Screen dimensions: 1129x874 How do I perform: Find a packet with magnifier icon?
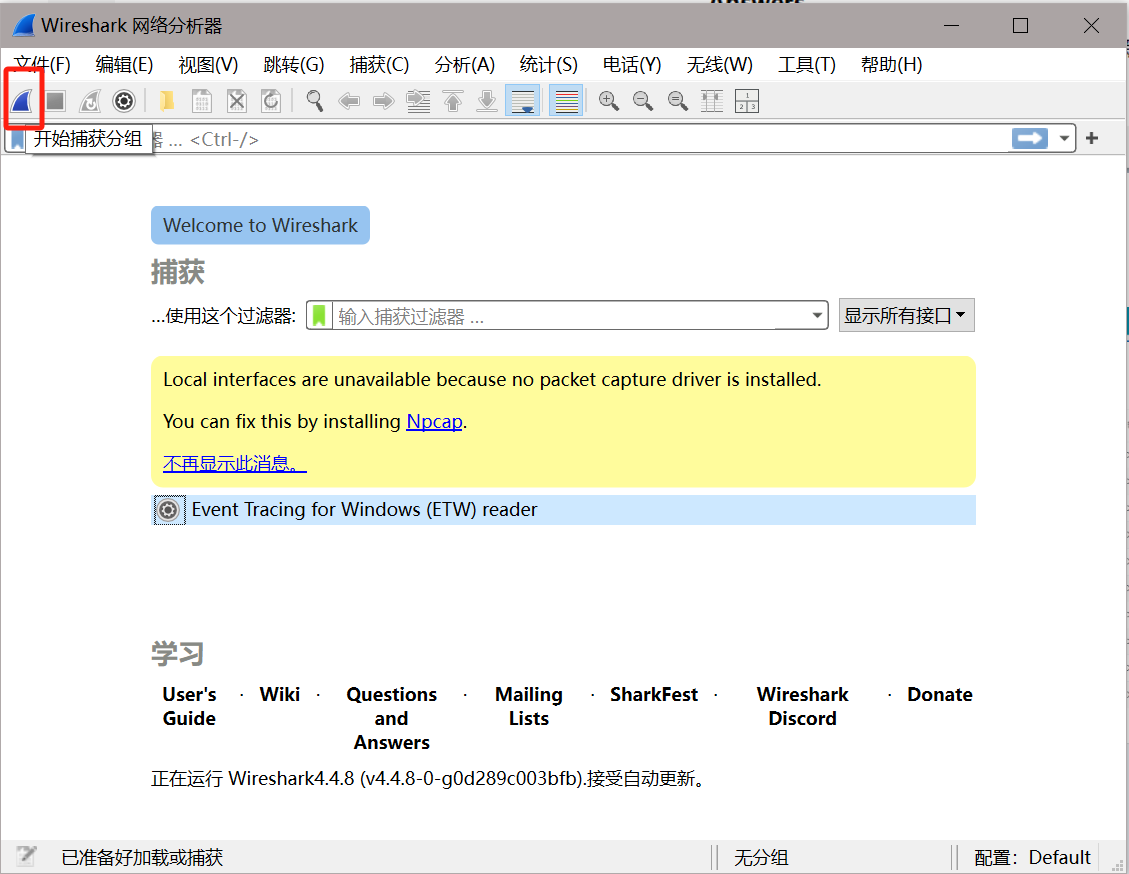[x=314, y=101]
